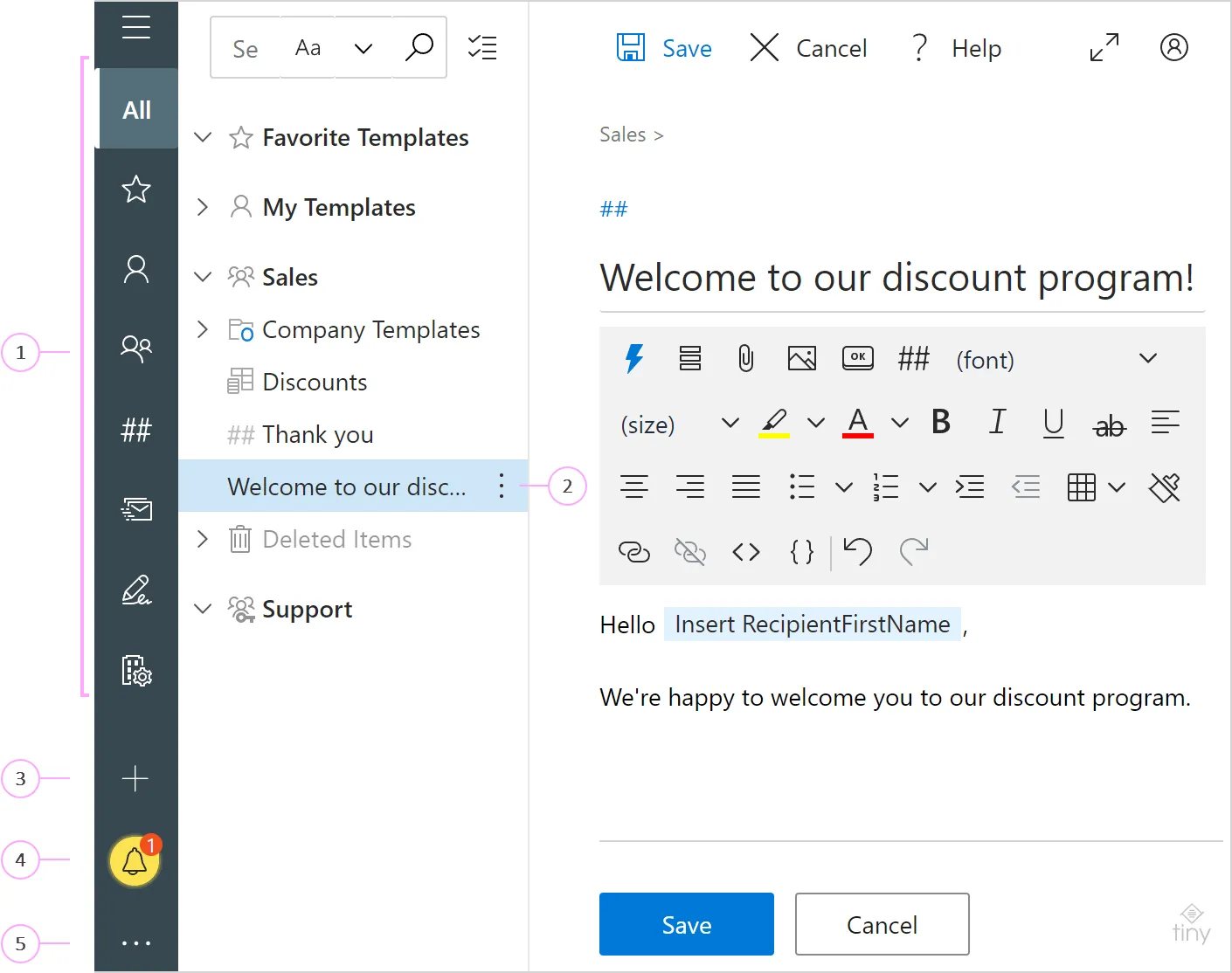Open options for Welcome to our disc... template
1232x973 pixels.
tap(502, 486)
